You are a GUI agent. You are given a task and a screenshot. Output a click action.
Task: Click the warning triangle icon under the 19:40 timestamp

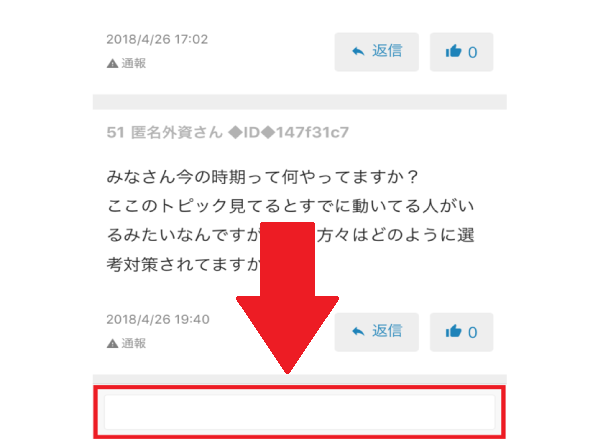tap(112, 344)
